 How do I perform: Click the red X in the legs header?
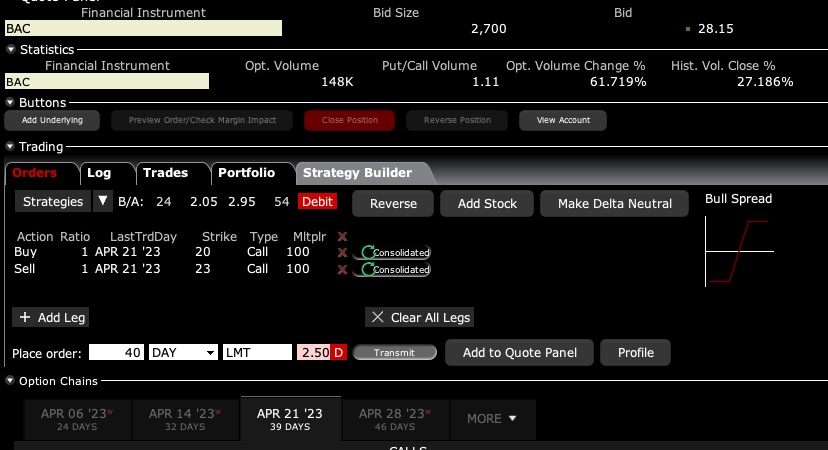[x=343, y=236]
